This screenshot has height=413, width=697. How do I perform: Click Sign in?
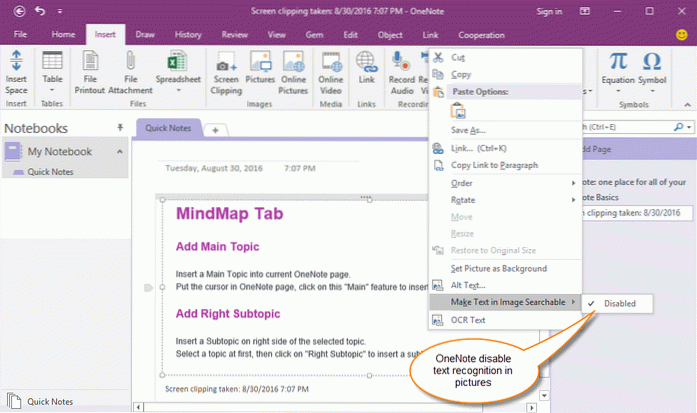tap(549, 12)
